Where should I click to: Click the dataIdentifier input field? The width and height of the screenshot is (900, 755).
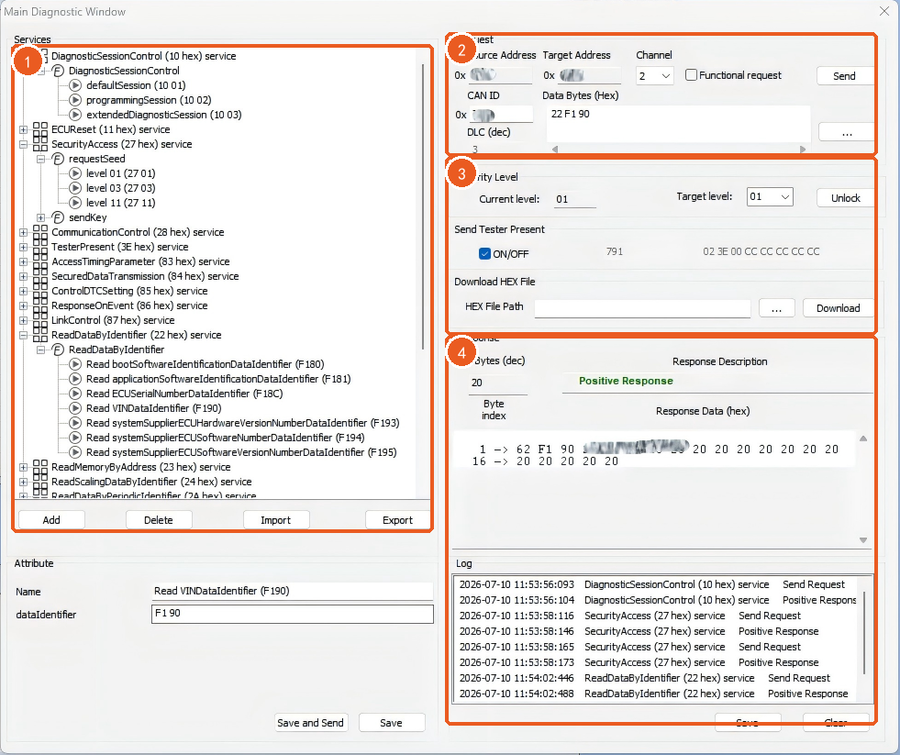coord(292,614)
